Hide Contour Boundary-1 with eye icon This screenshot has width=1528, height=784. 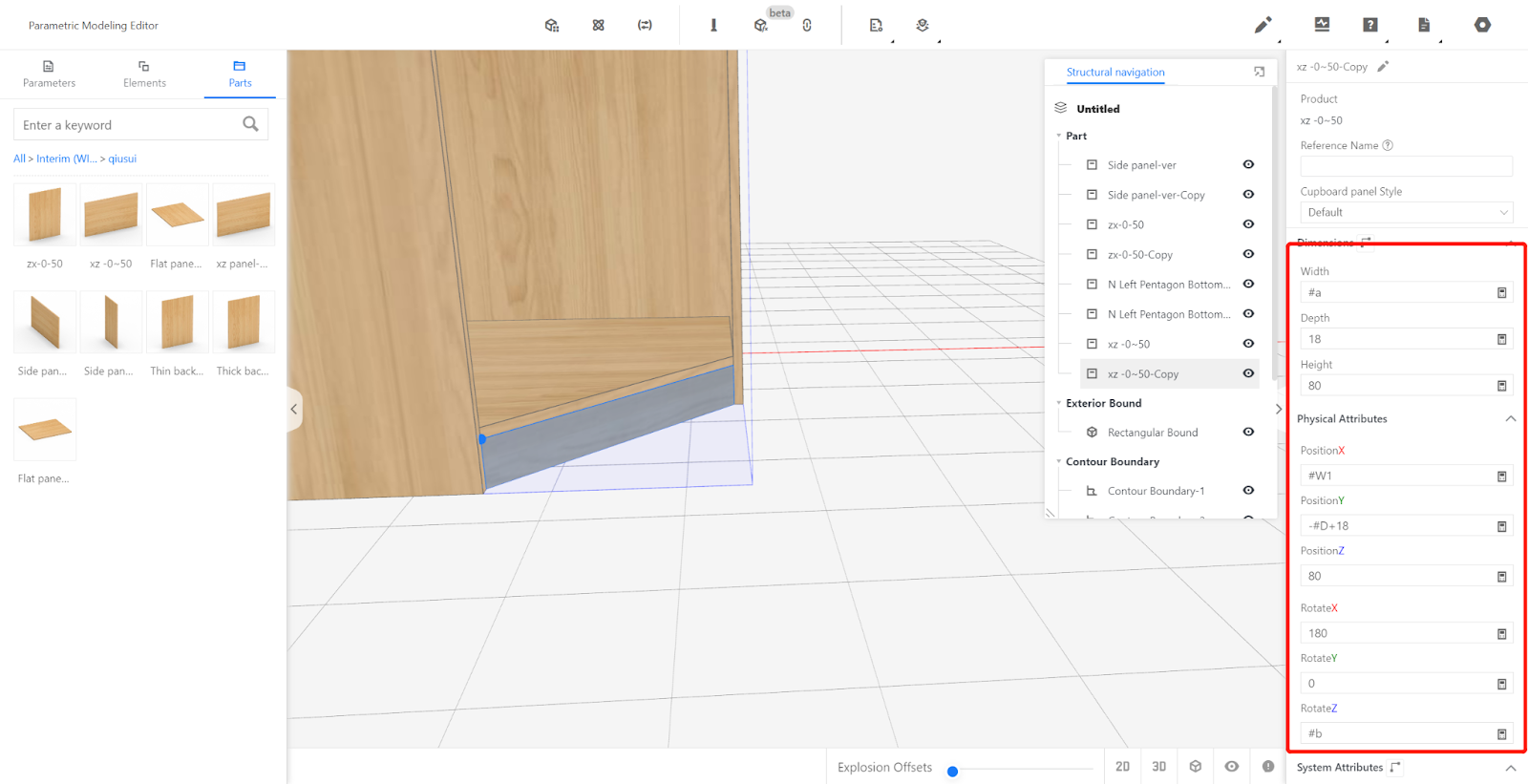[x=1248, y=490]
